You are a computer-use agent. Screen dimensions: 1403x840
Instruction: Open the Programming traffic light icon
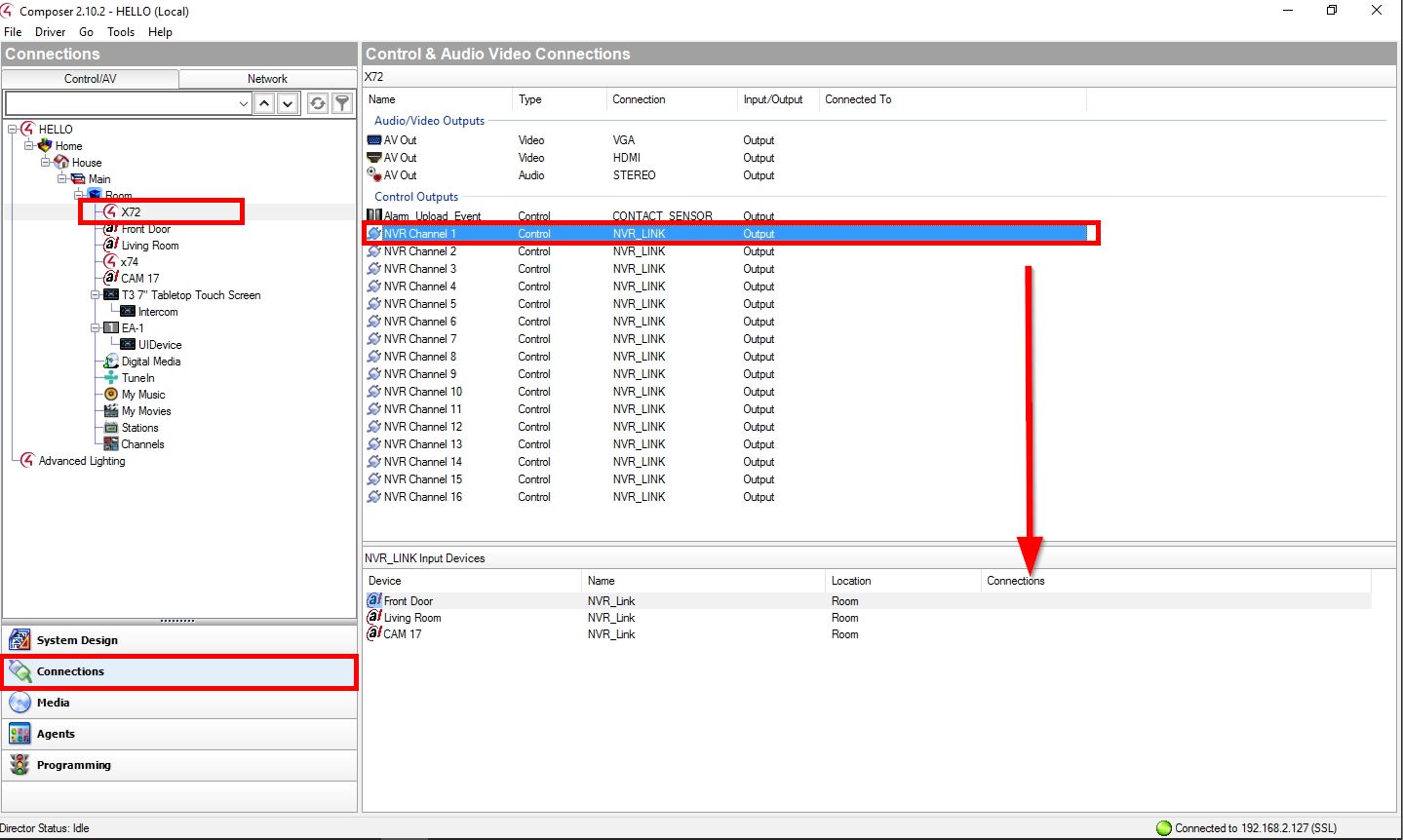[19, 765]
